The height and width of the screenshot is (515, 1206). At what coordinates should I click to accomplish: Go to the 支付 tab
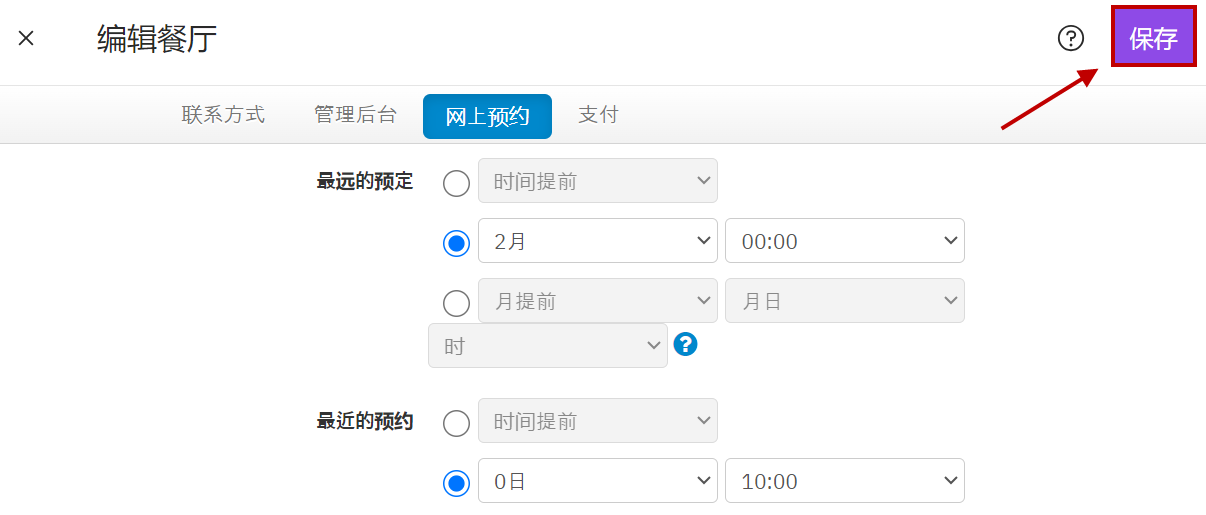tap(598, 115)
